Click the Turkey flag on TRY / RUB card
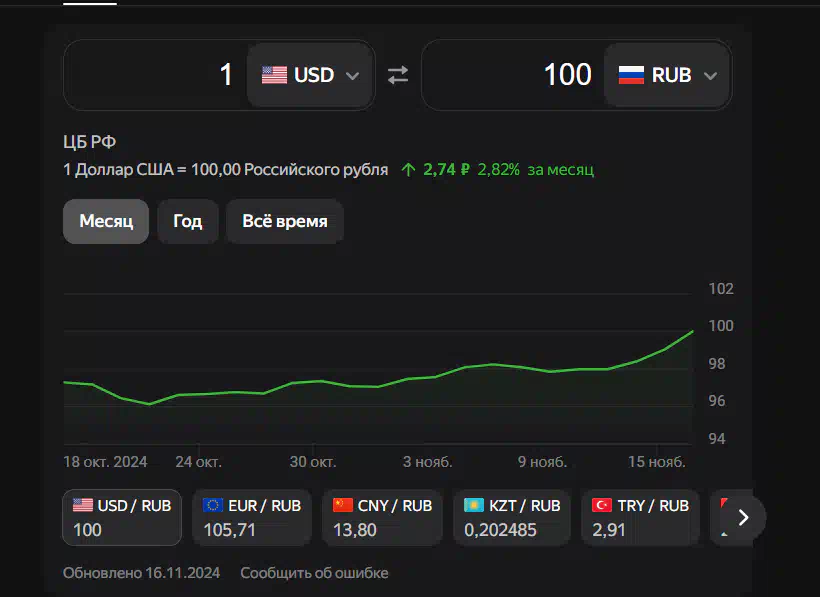Viewport: 820px width, 597px height. pyautogui.click(x=602, y=505)
